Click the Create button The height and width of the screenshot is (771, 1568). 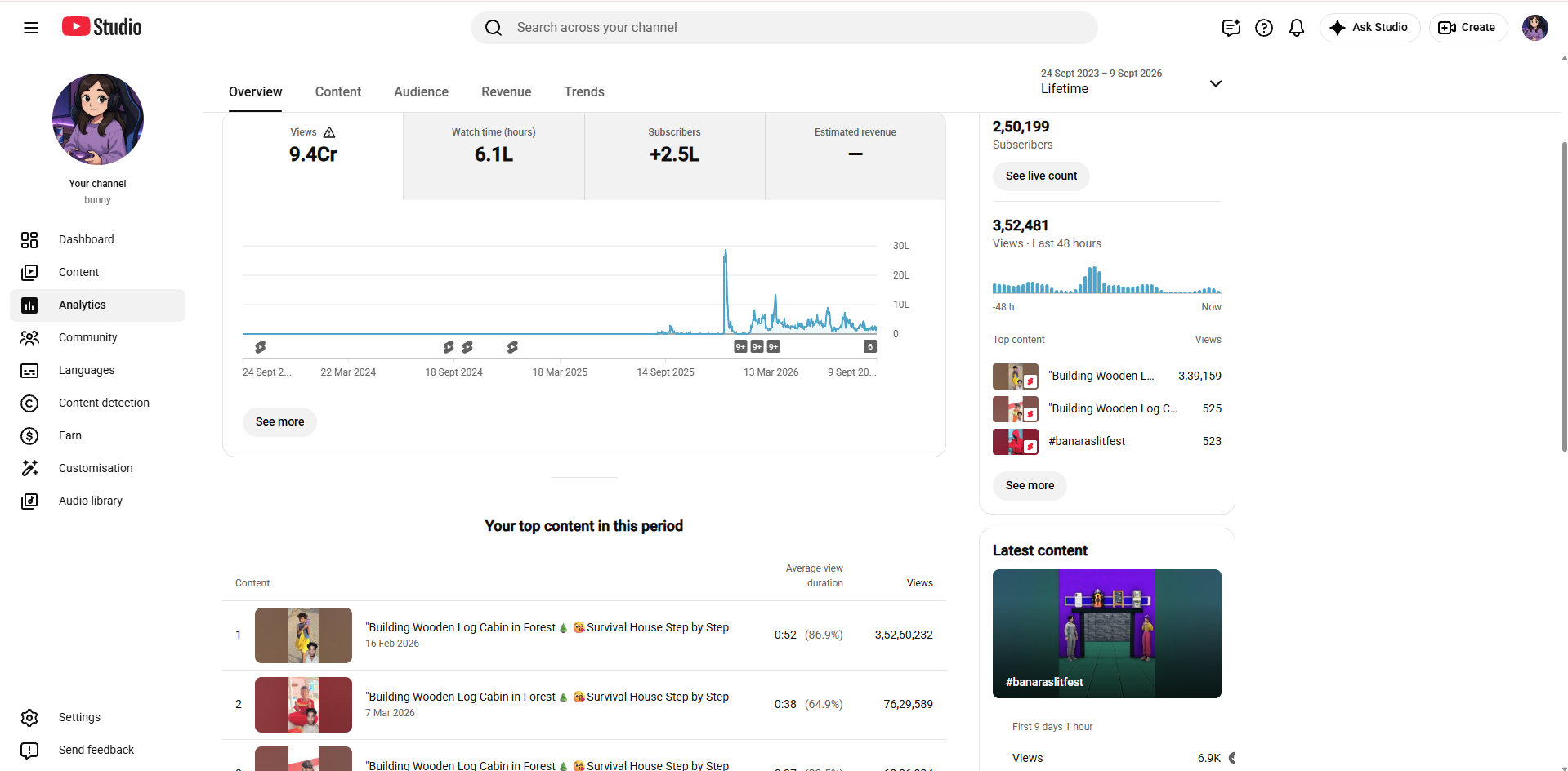[x=1467, y=28]
